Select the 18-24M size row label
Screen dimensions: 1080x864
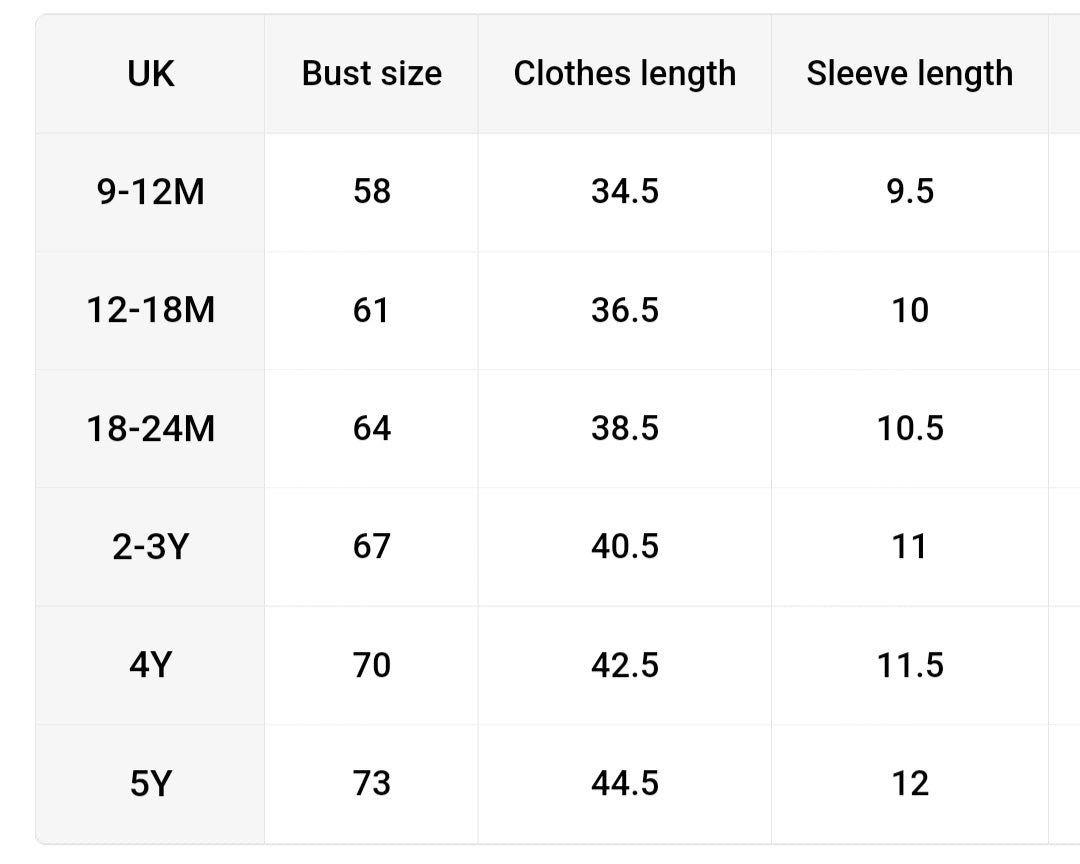tap(151, 428)
